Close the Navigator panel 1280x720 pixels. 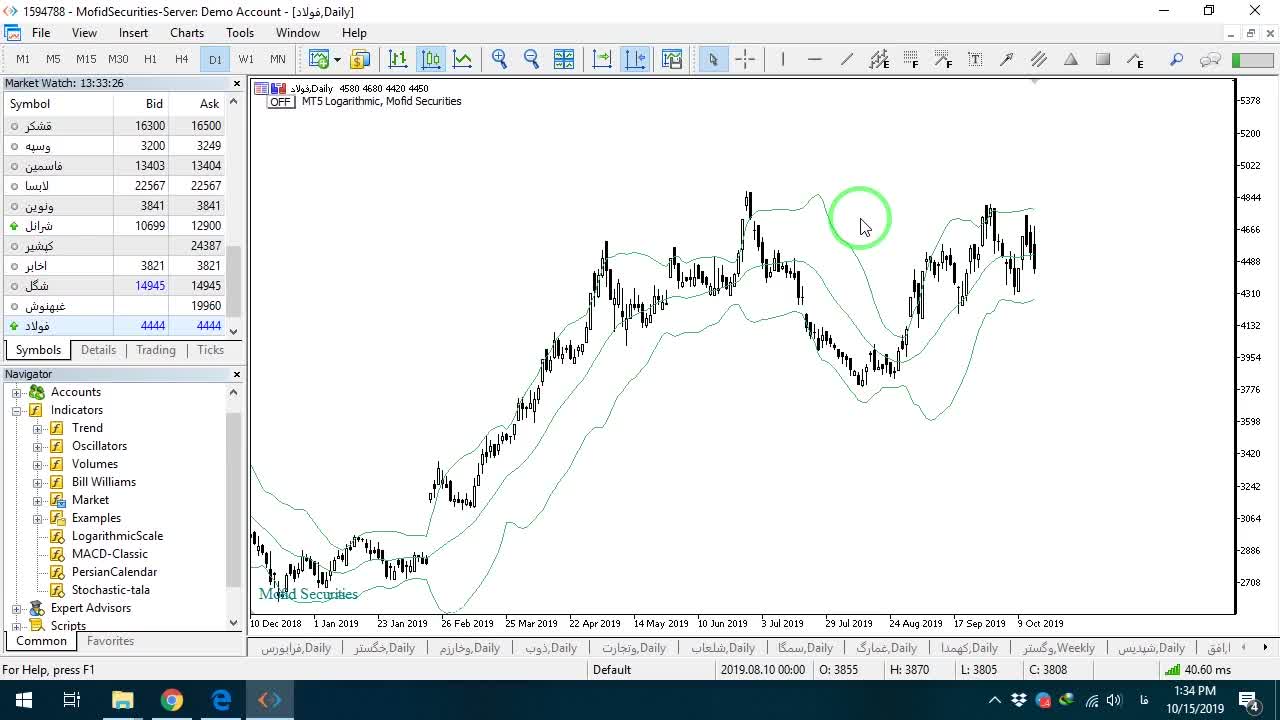[x=237, y=374]
